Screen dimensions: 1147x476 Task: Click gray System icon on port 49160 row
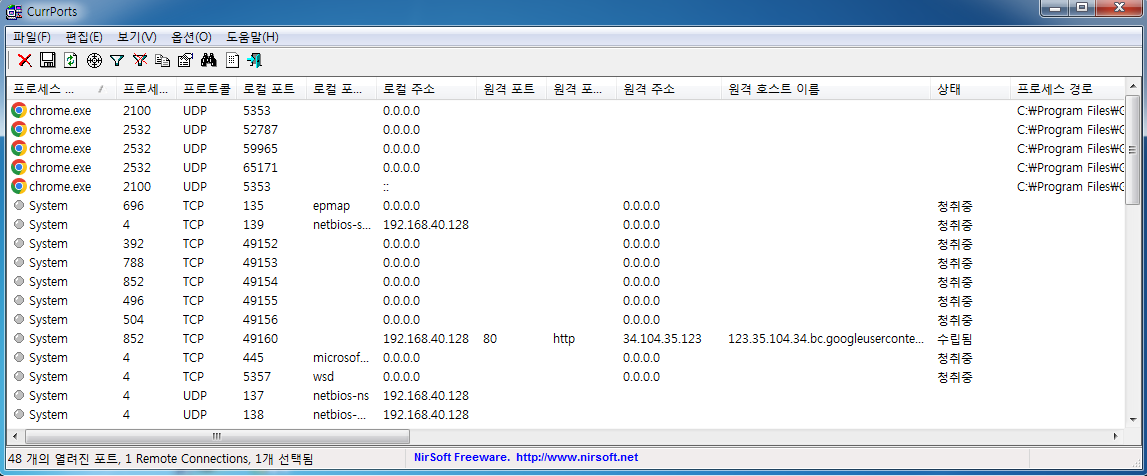pos(19,339)
